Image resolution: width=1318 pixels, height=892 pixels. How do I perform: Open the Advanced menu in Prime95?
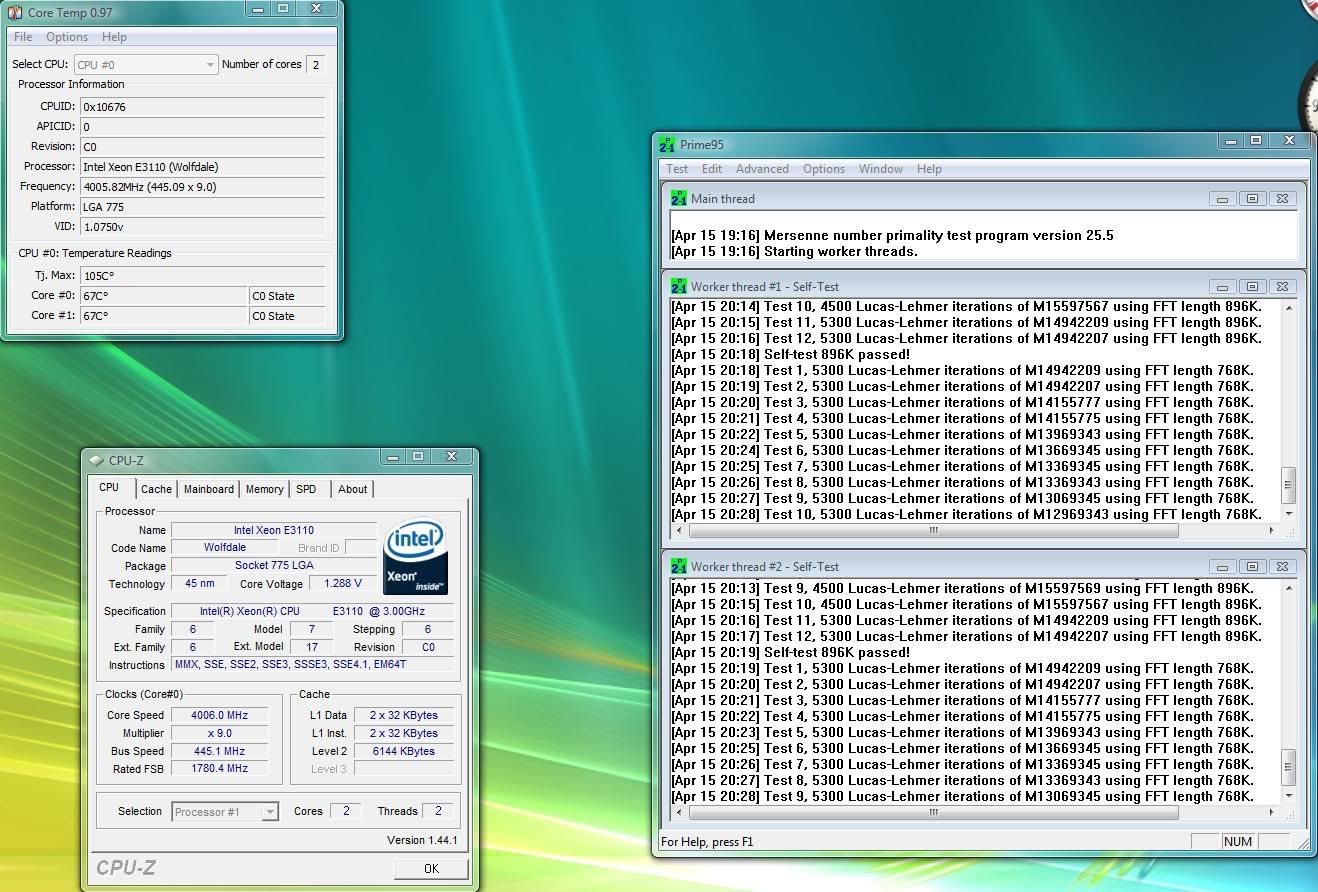click(x=762, y=169)
